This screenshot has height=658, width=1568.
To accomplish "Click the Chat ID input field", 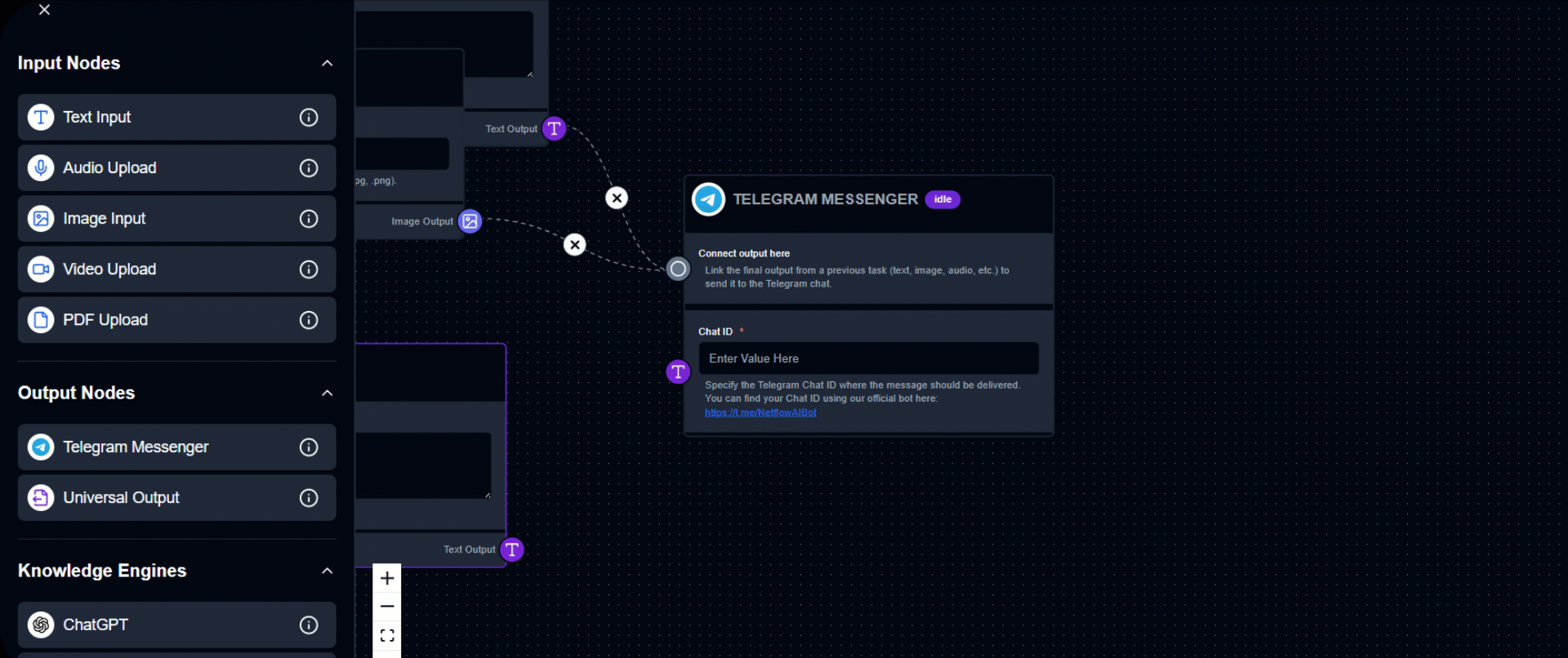I will coord(868,358).
